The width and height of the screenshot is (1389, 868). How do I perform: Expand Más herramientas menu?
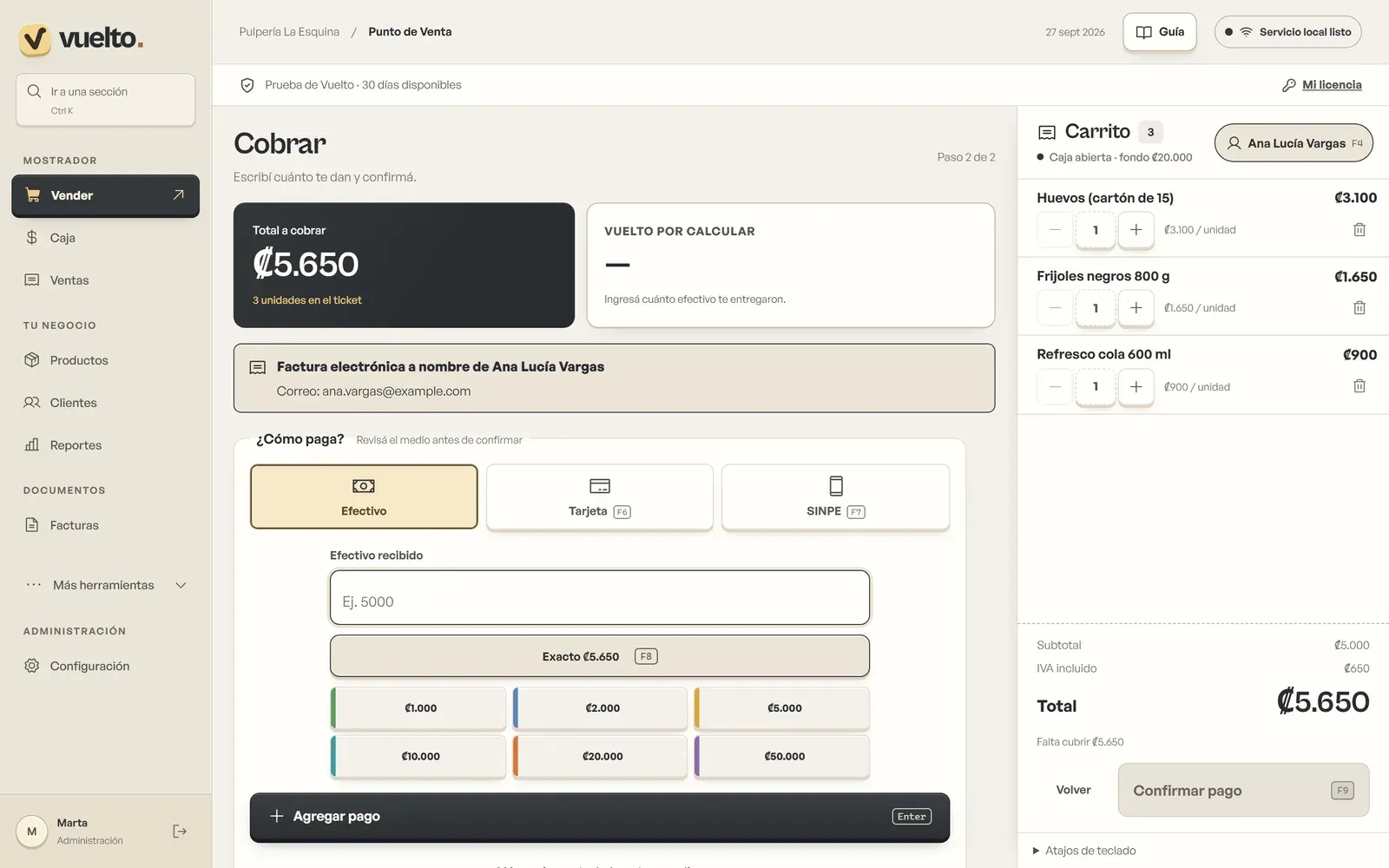click(x=105, y=585)
